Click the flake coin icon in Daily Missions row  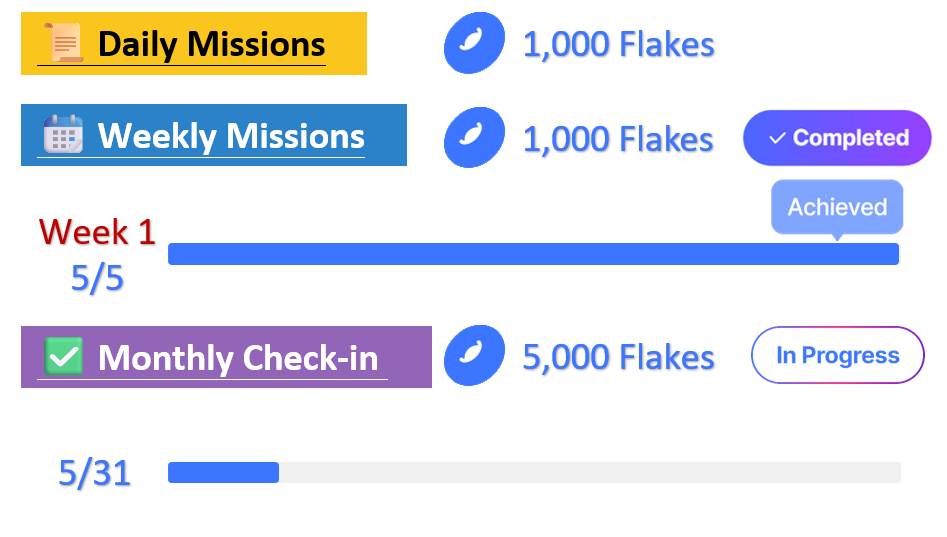(x=475, y=43)
